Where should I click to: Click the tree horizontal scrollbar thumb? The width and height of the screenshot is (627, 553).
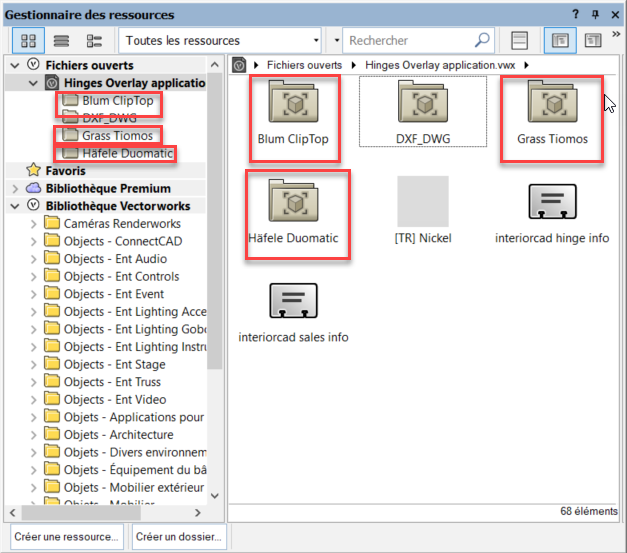pos(81,513)
